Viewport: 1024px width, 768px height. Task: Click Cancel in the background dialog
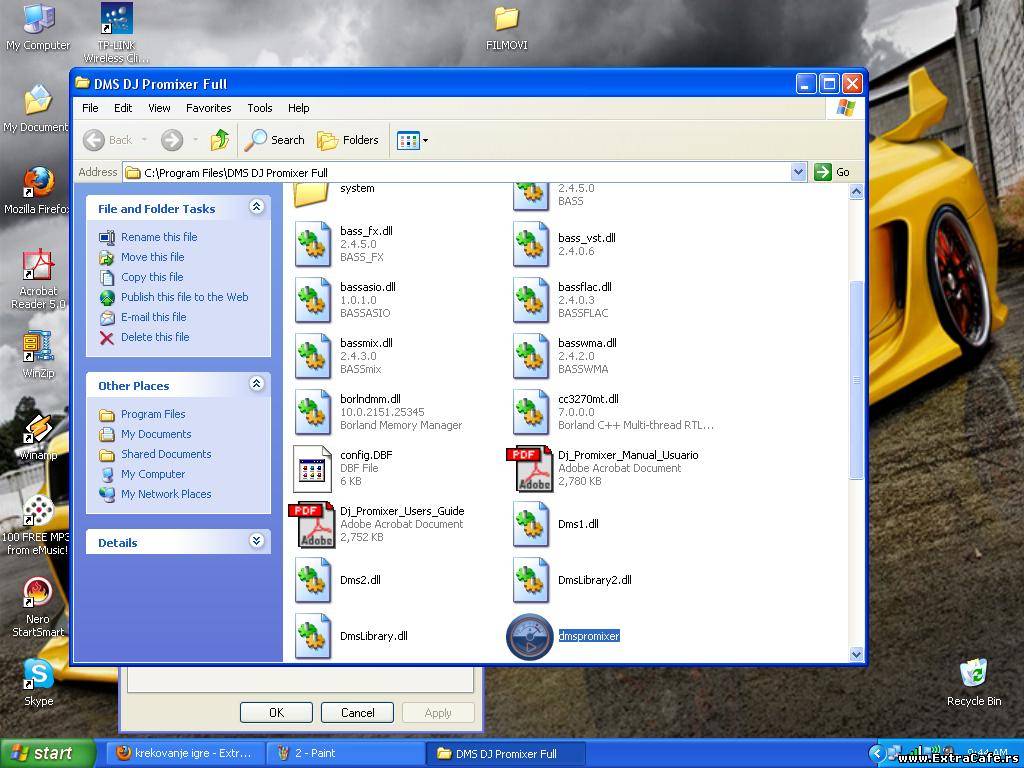tap(357, 712)
